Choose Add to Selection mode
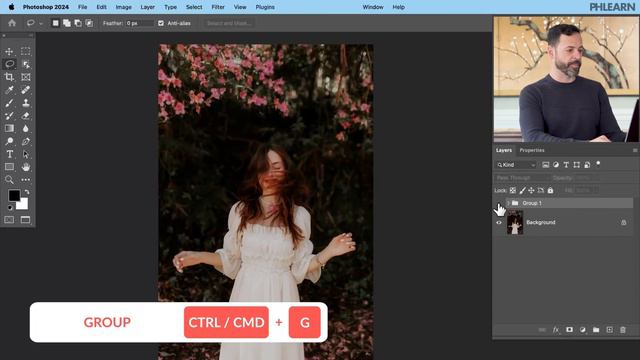 coord(67,23)
